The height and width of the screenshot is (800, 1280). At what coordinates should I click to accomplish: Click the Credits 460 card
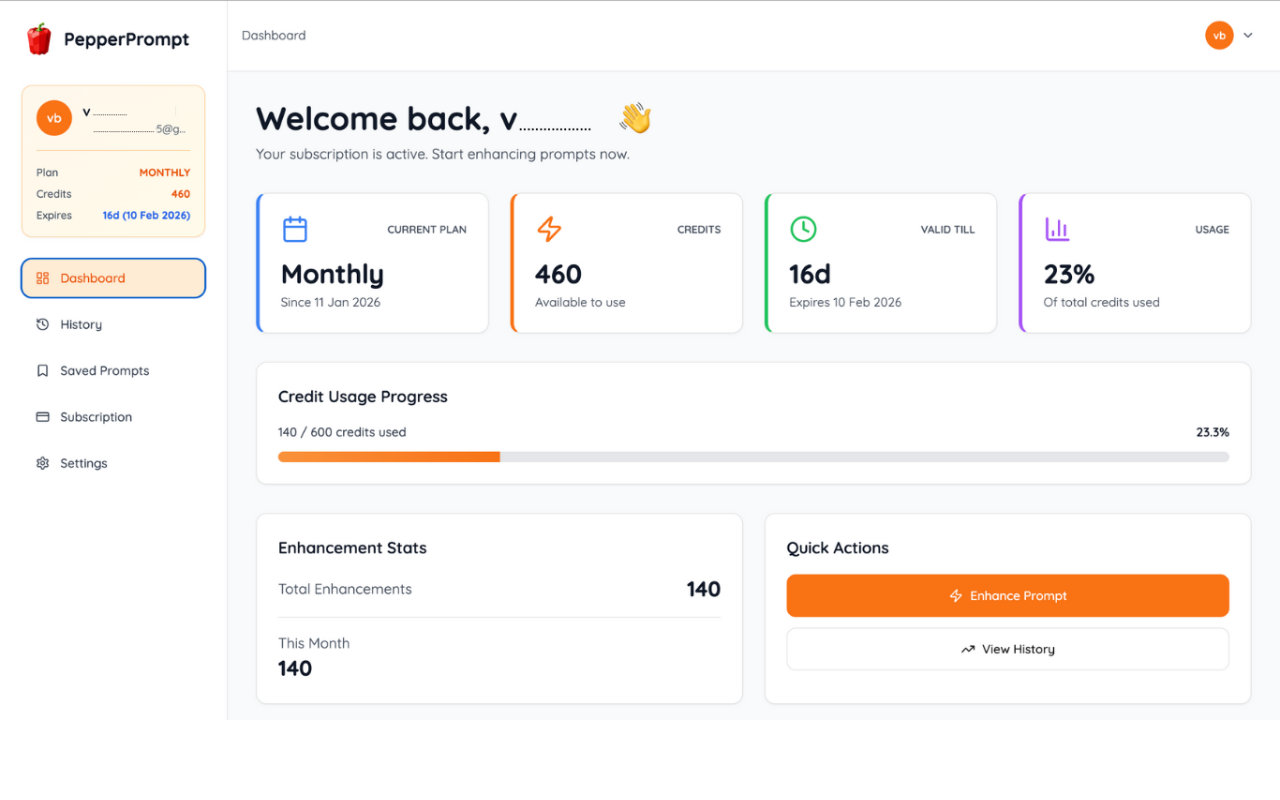coord(626,263)
